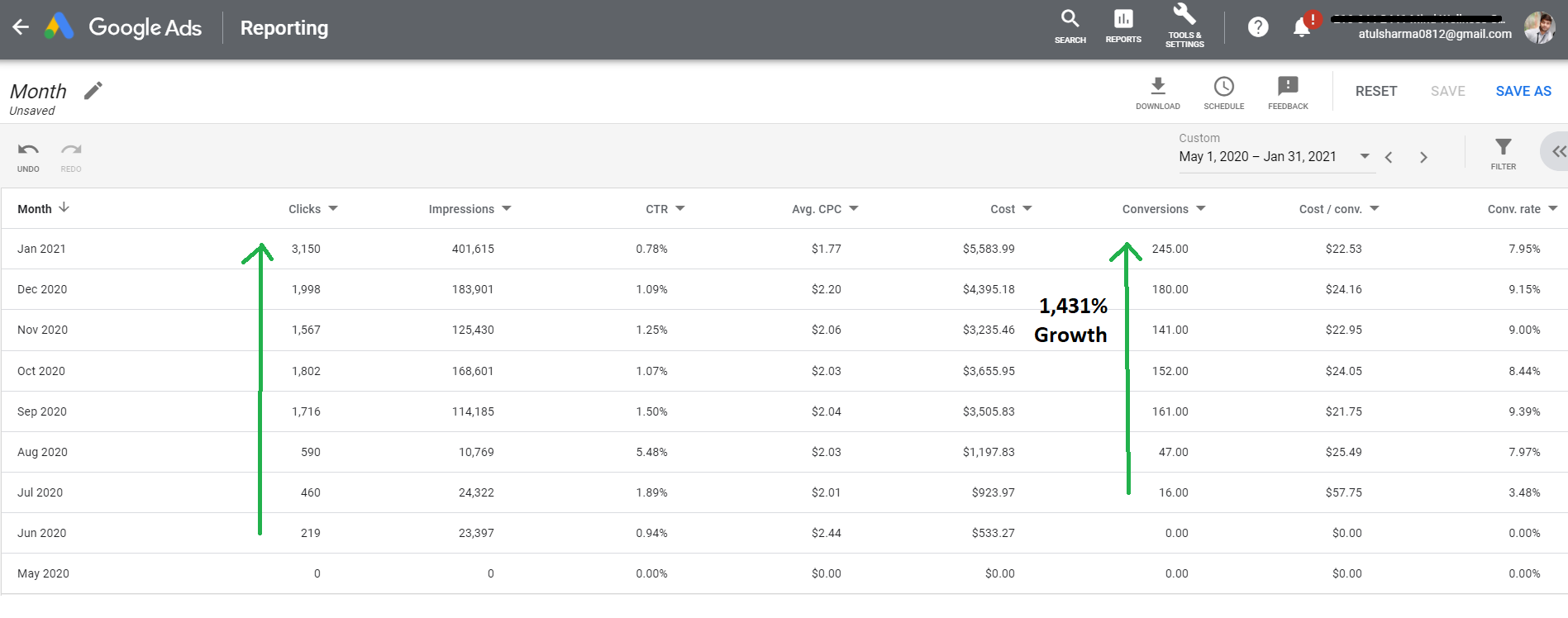Click the back arrow in header
1568x618 pixels.
(21, 27)
